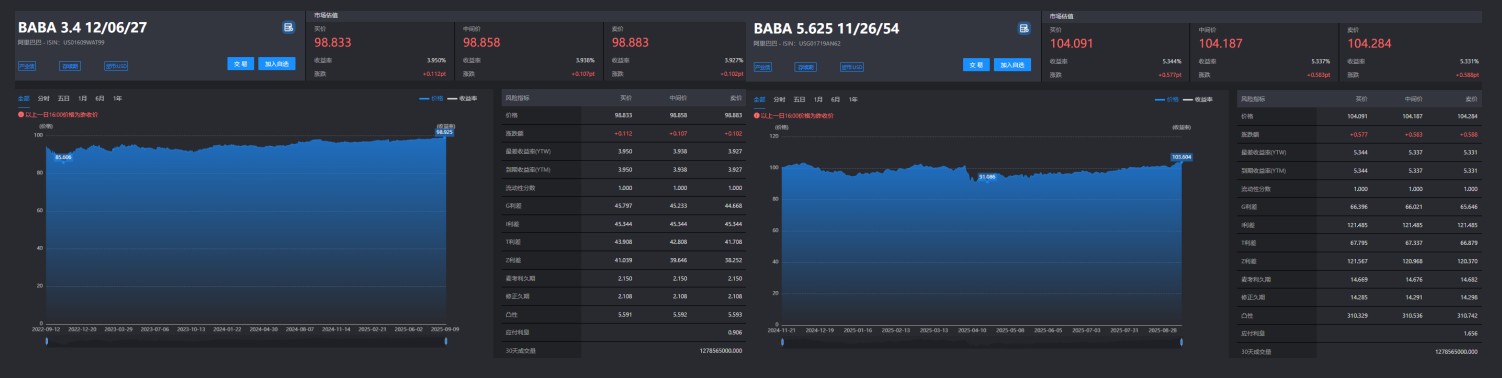Click the red warning icon above the left chart
Viewport: 1502px width, 378px height.
[21, 115]
